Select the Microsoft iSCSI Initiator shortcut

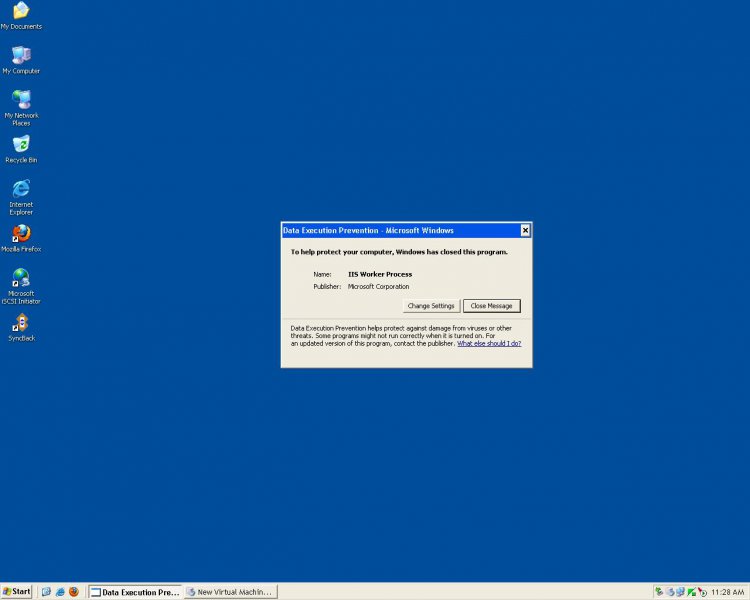tap(21, 286)
